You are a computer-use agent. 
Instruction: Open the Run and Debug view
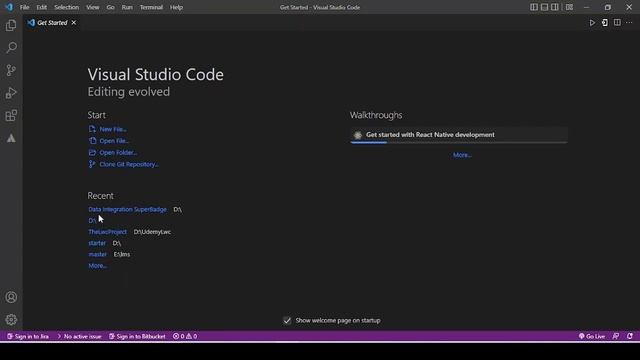[x=11, y=93]
